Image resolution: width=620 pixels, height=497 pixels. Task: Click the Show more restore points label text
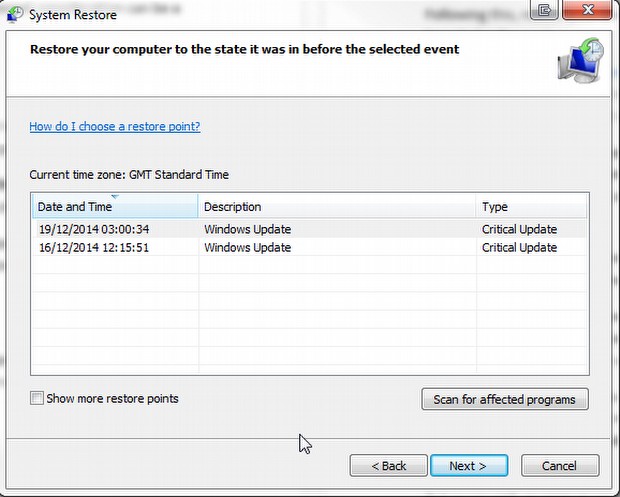tap(112, 398)
